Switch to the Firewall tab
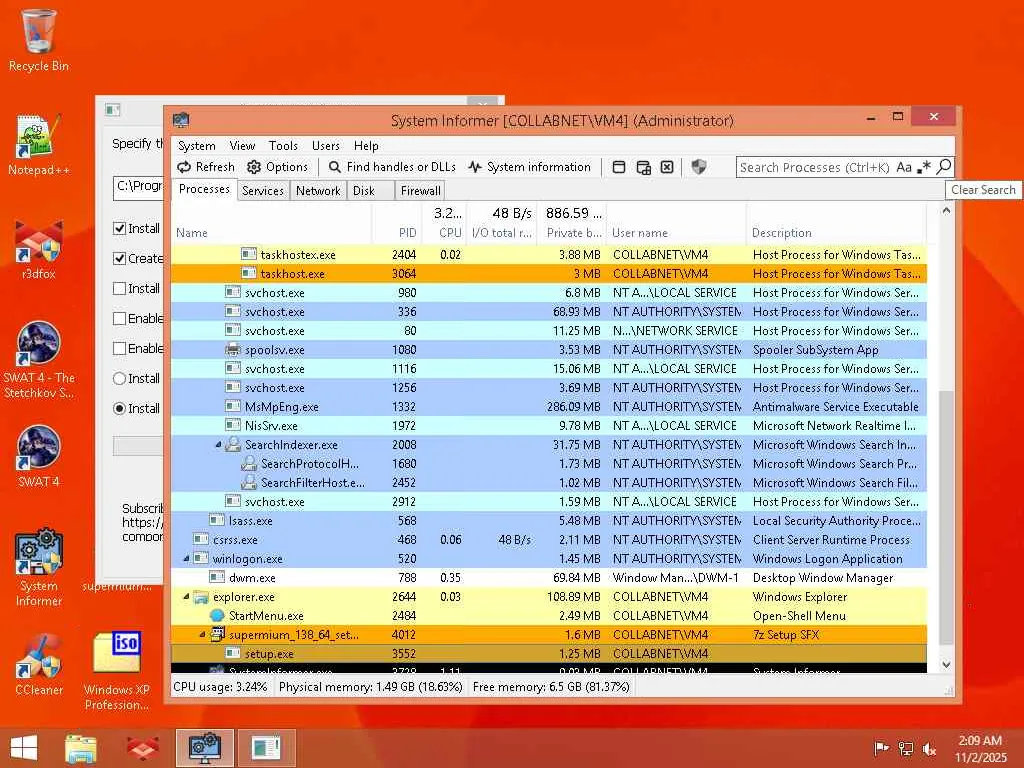 click(421, 191)
